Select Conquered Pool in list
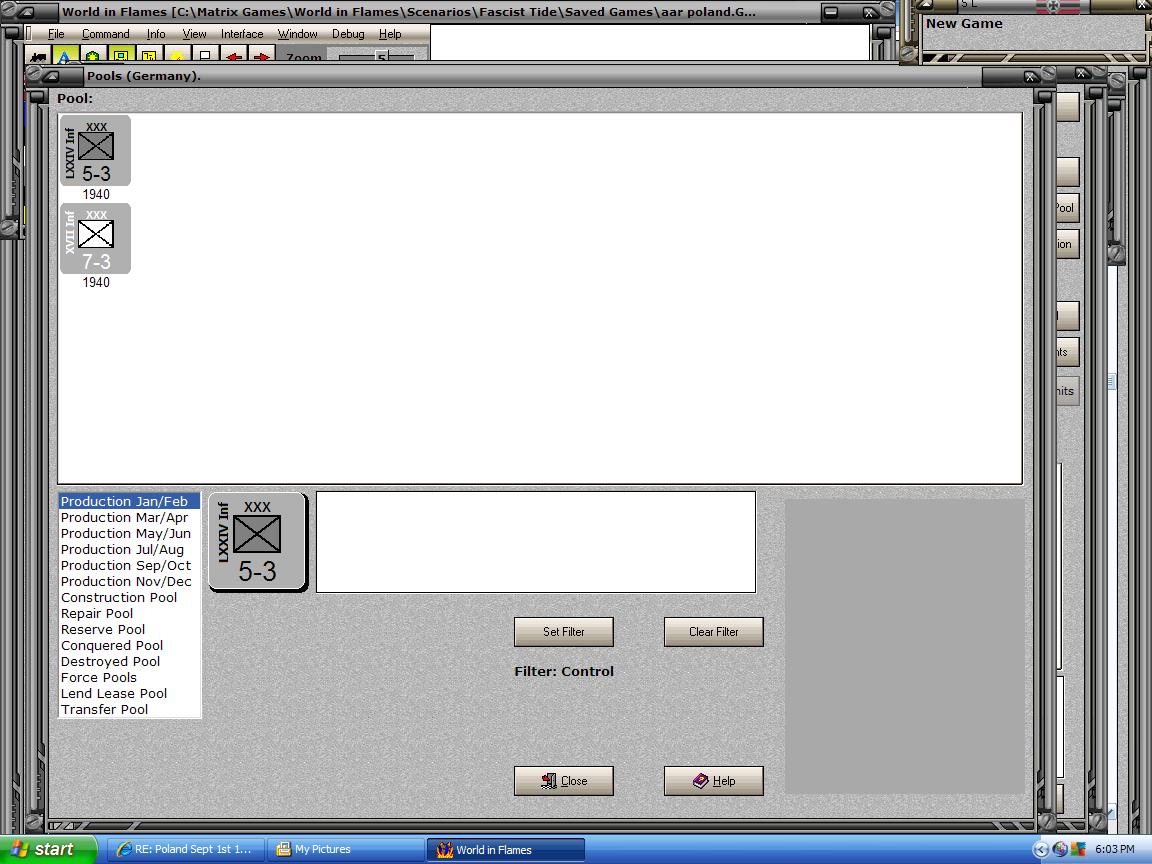The width and height of the screenshot is (1152, 864). point(129,646)
